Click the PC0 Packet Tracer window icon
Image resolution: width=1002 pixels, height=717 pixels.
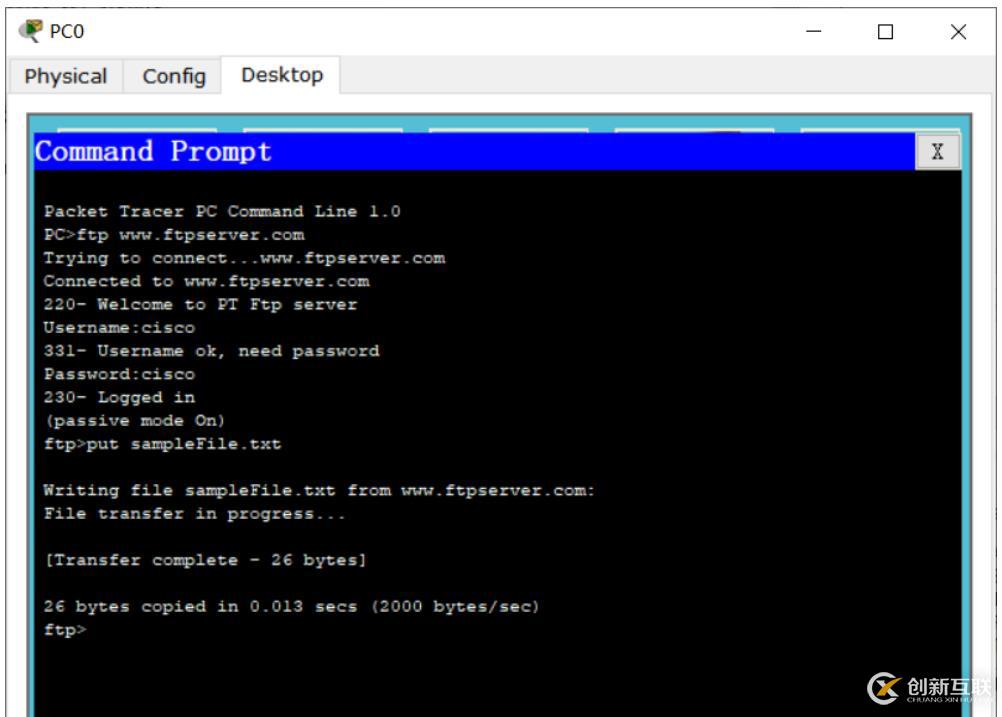(x=31, y=30)
